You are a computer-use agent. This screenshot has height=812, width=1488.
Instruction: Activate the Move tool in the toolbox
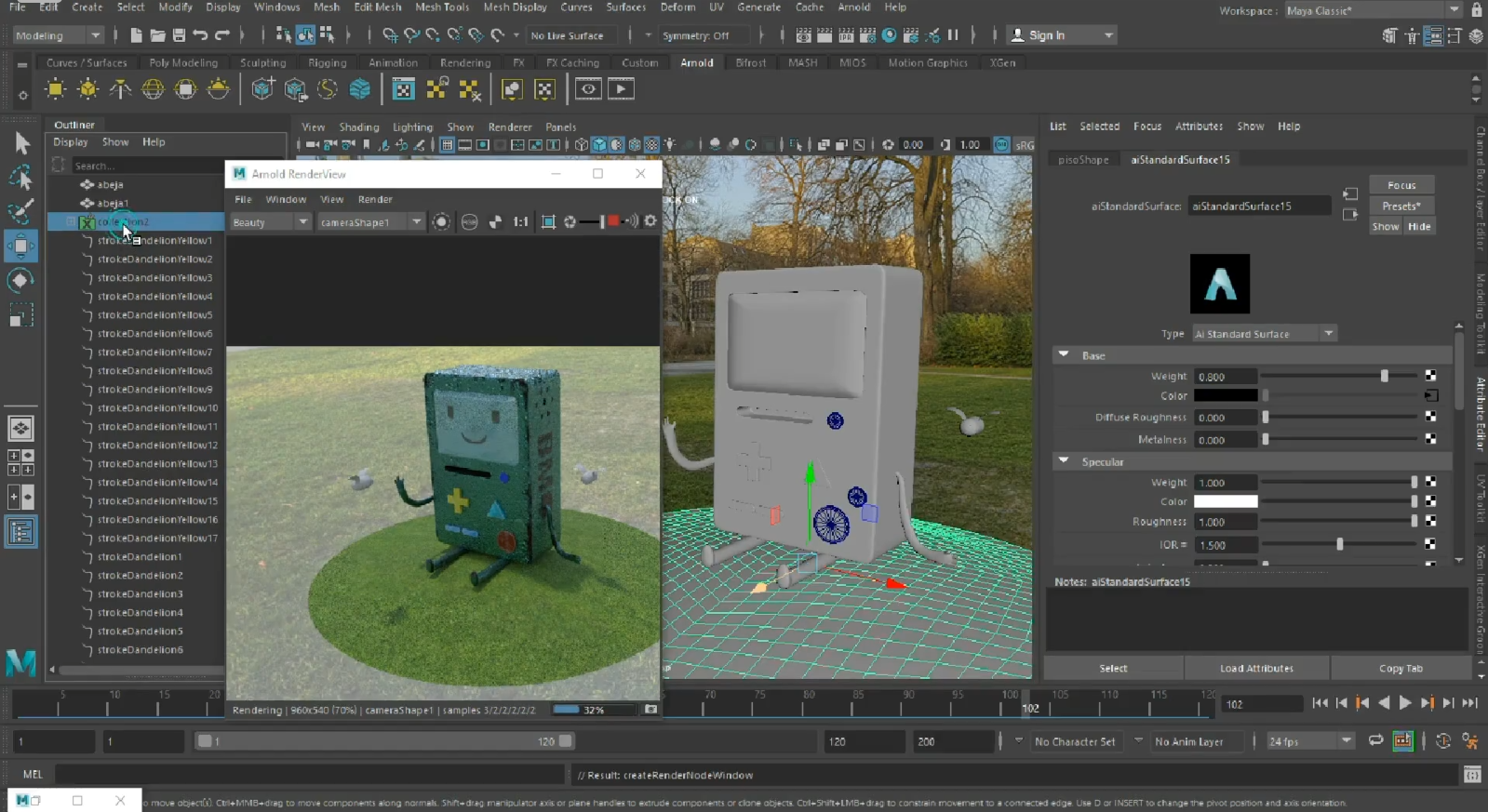click(20, 246)
